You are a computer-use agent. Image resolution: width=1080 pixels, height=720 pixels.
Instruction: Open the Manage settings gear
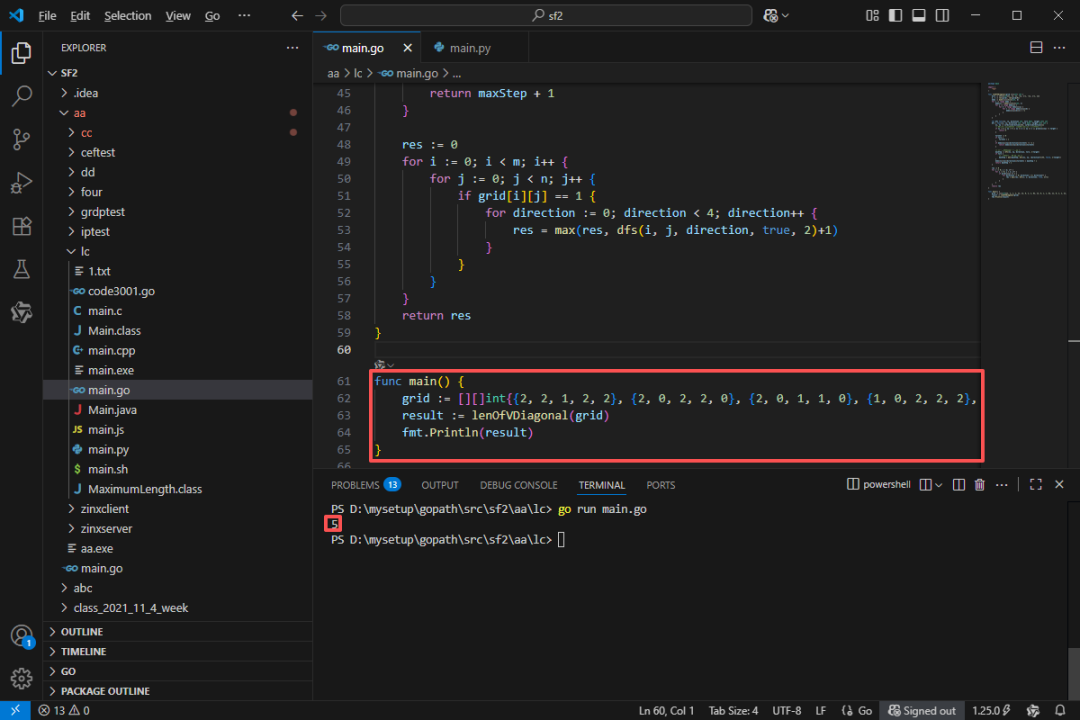tap(21, 677)
